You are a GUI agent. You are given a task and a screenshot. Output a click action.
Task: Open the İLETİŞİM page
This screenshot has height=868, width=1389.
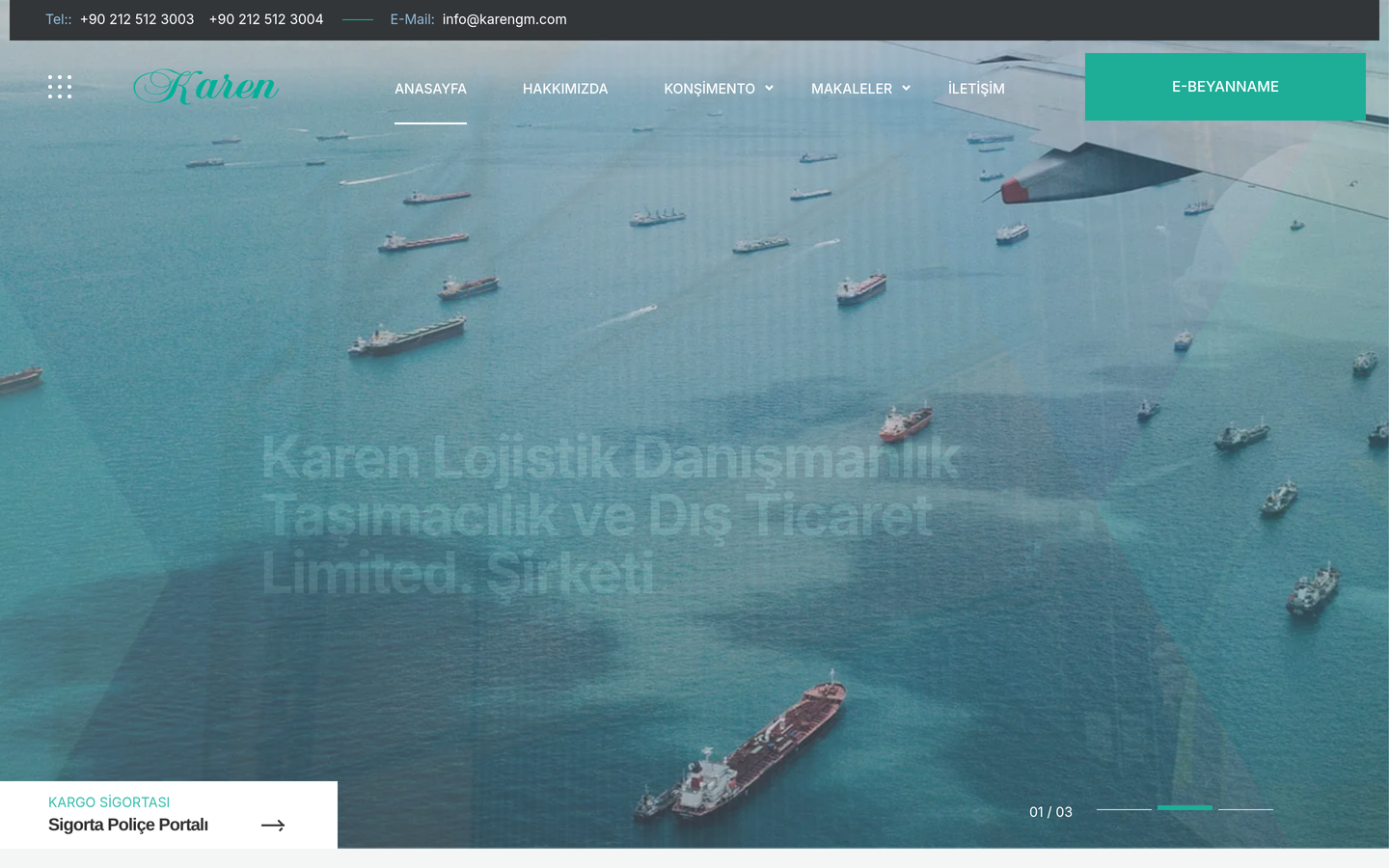pyautogui.click(x=976, y=89)
